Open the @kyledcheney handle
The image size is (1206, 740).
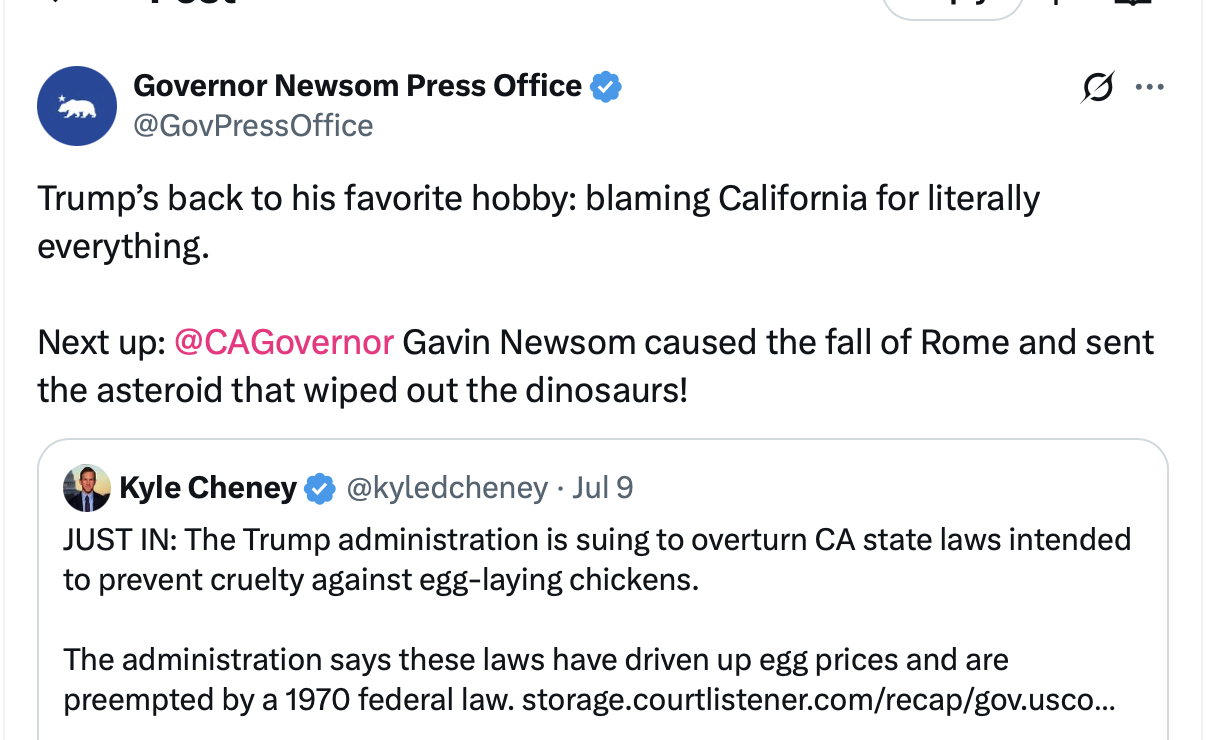(x=447, y=488)
